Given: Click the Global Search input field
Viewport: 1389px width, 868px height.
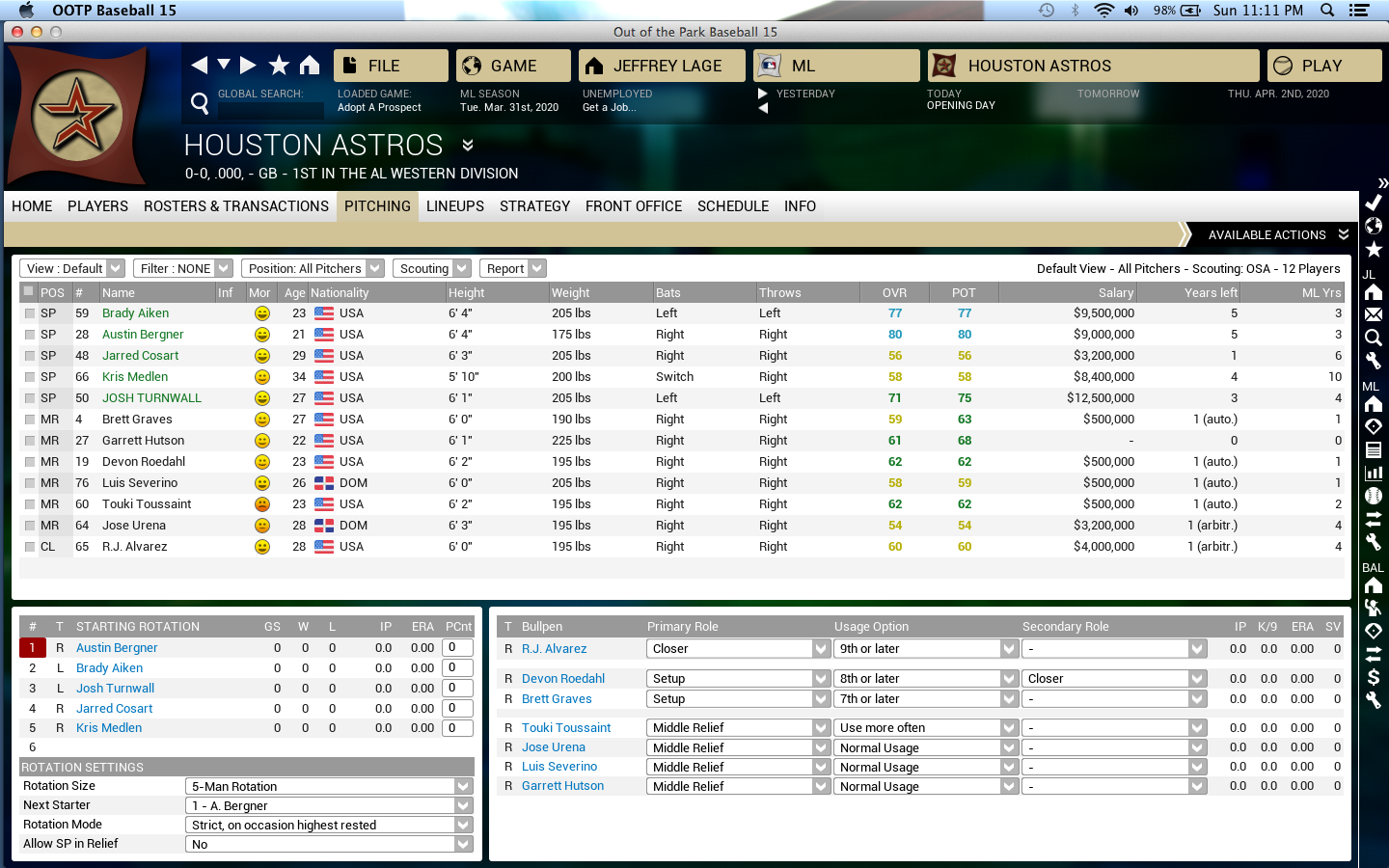Looking at the screenshot, I should [x=271, y=111].
